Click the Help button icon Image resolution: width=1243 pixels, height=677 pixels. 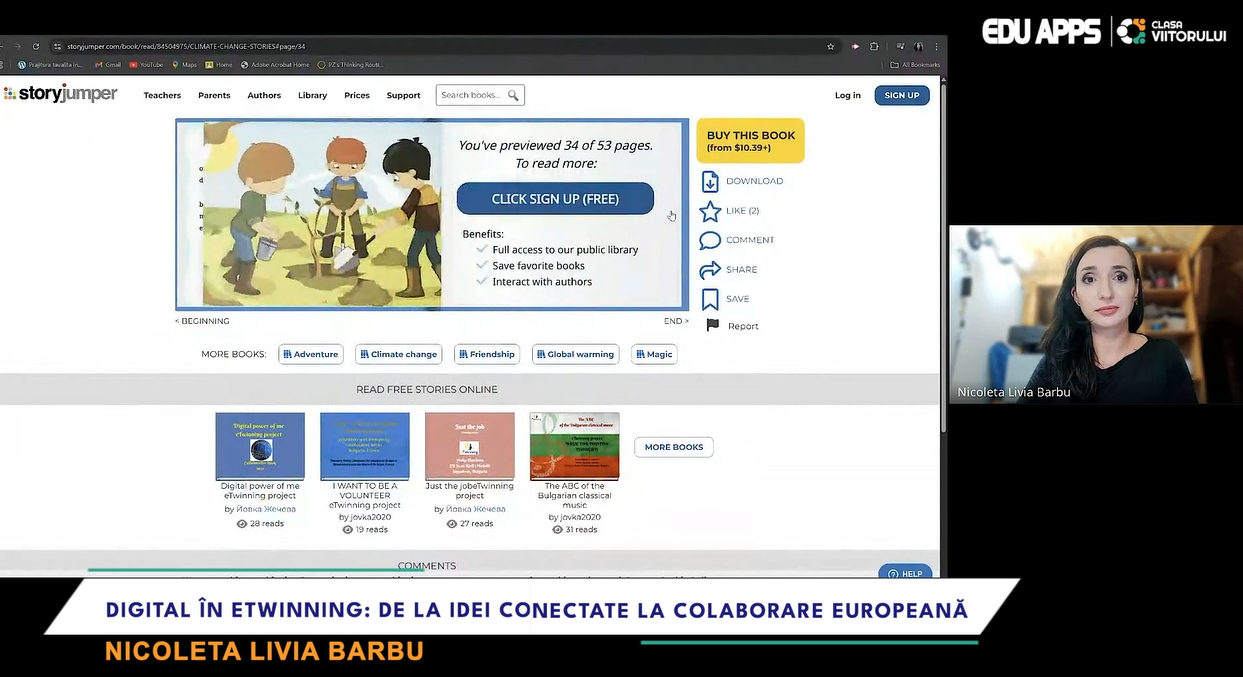(905, 573)
